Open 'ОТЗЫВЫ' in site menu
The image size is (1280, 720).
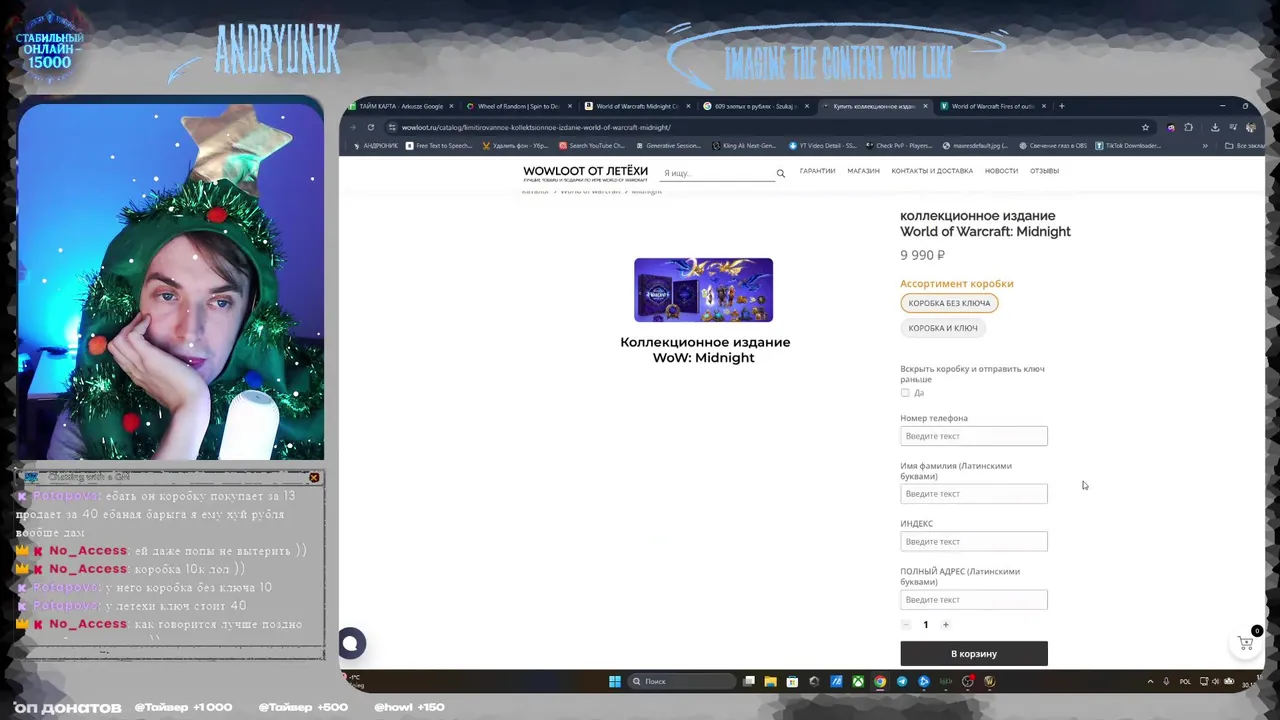1044,171
